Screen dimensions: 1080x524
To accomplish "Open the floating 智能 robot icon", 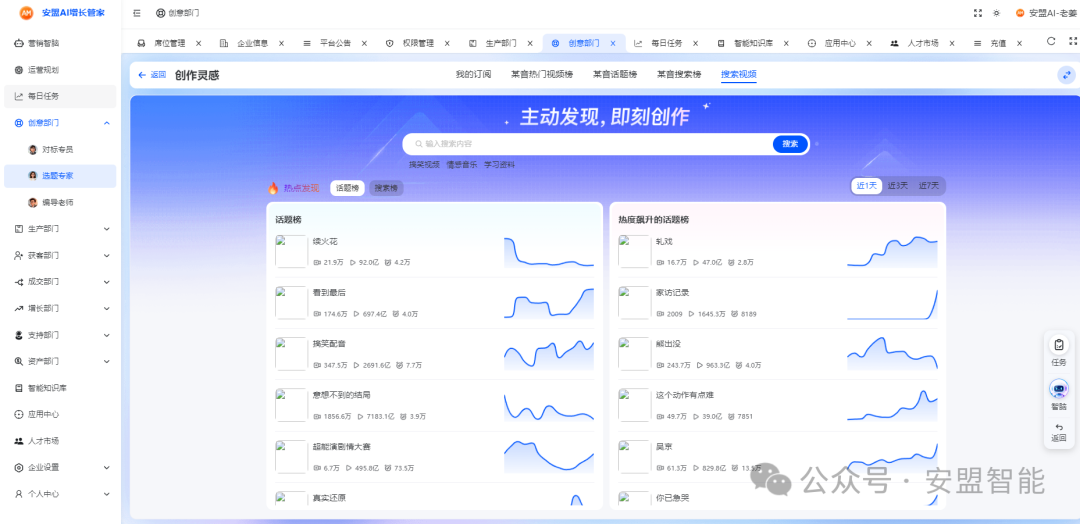I will tap(1059, 388).
